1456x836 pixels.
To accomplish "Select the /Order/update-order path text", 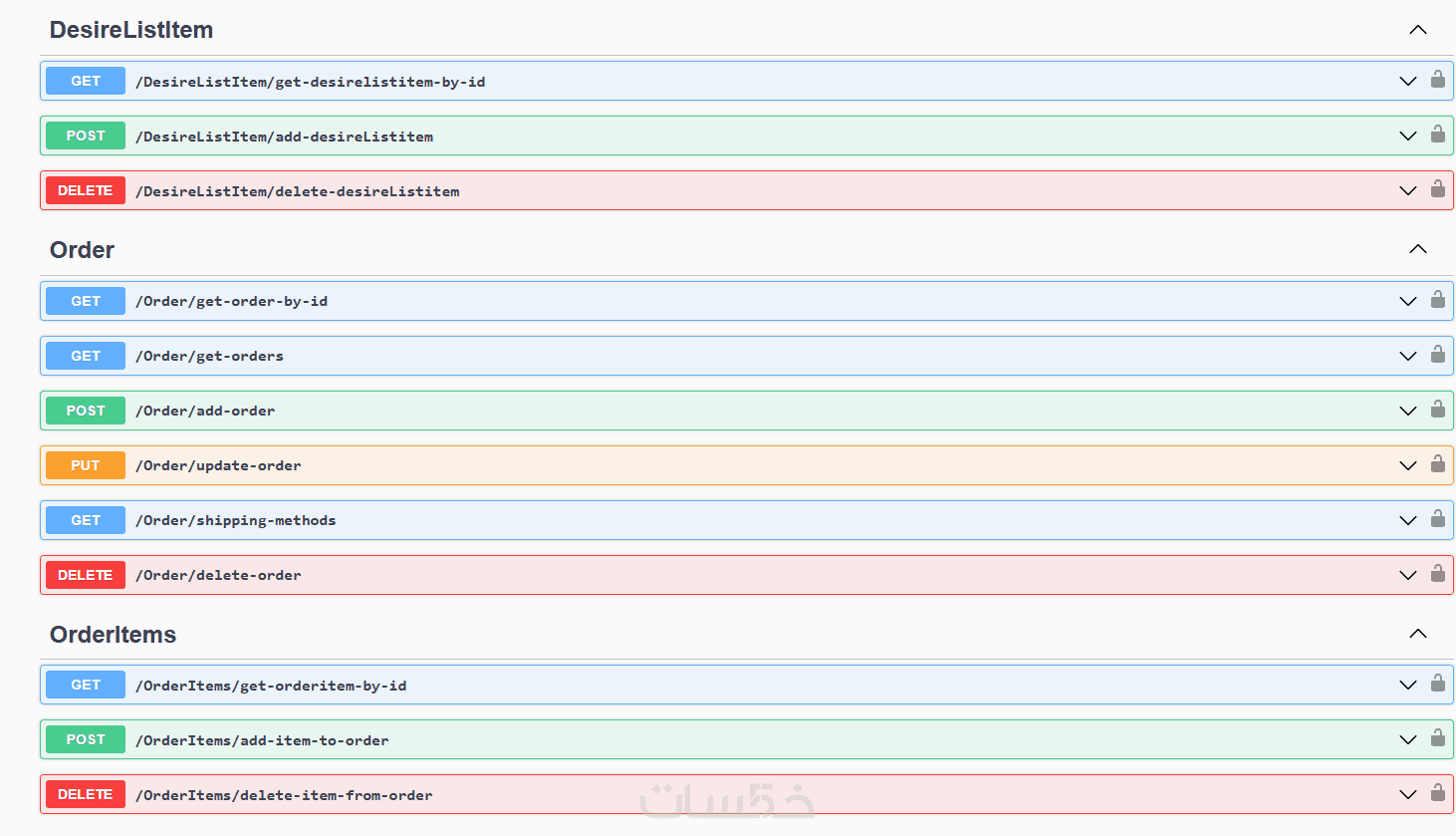I will (218, 465).
